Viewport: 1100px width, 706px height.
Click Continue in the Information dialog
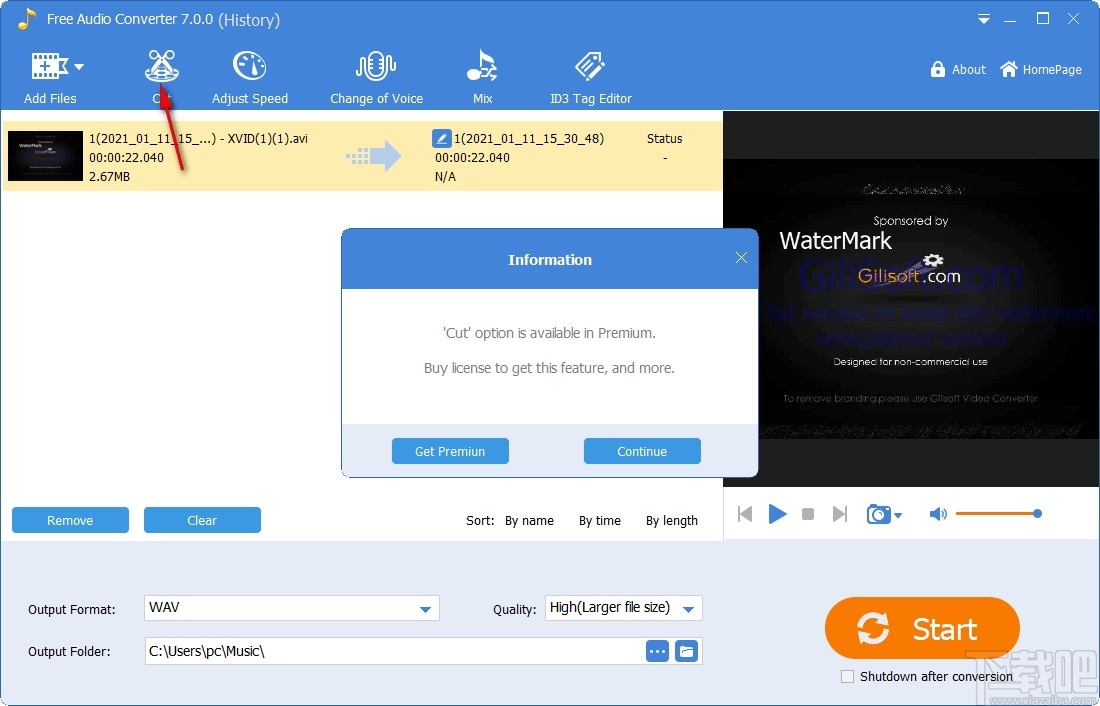642,451
